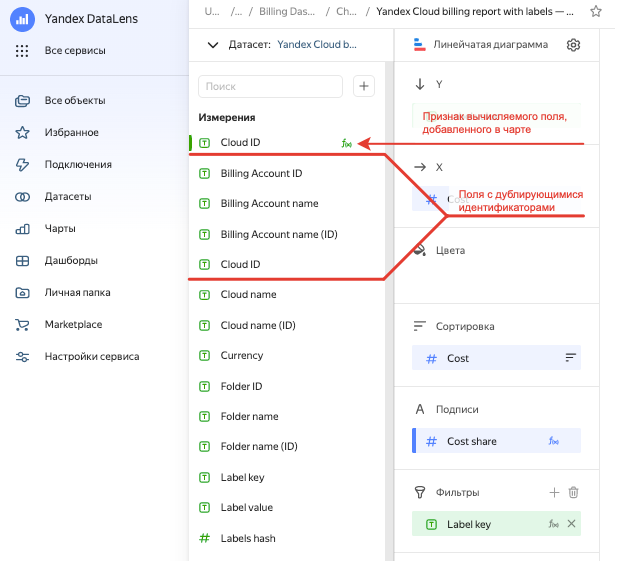This screenshot has width=643, height=561.
Task: Click the add field plus button
Action: [365, 87]
